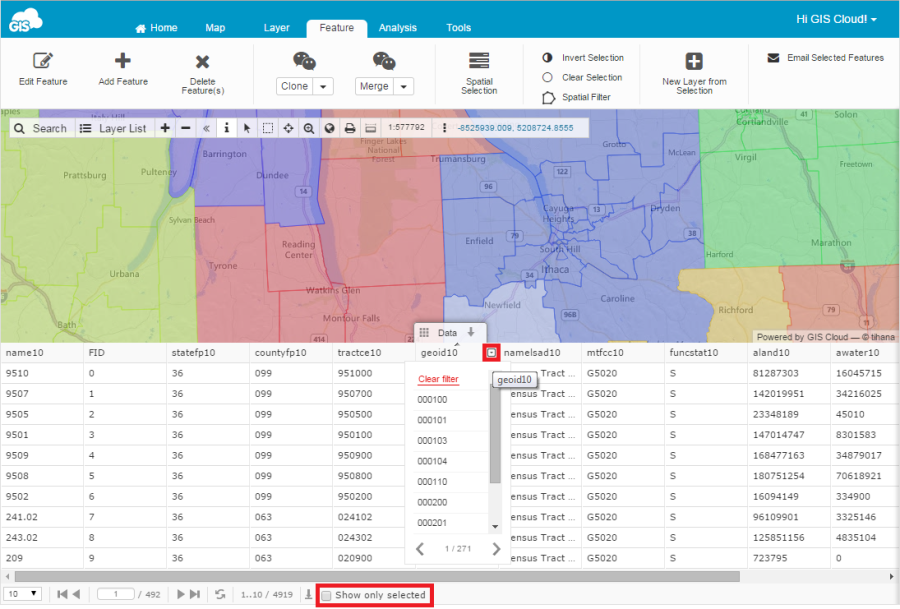Click the Add Feature plus icon
The height and width of the screenshot is (609, 900).
[123, 62]
